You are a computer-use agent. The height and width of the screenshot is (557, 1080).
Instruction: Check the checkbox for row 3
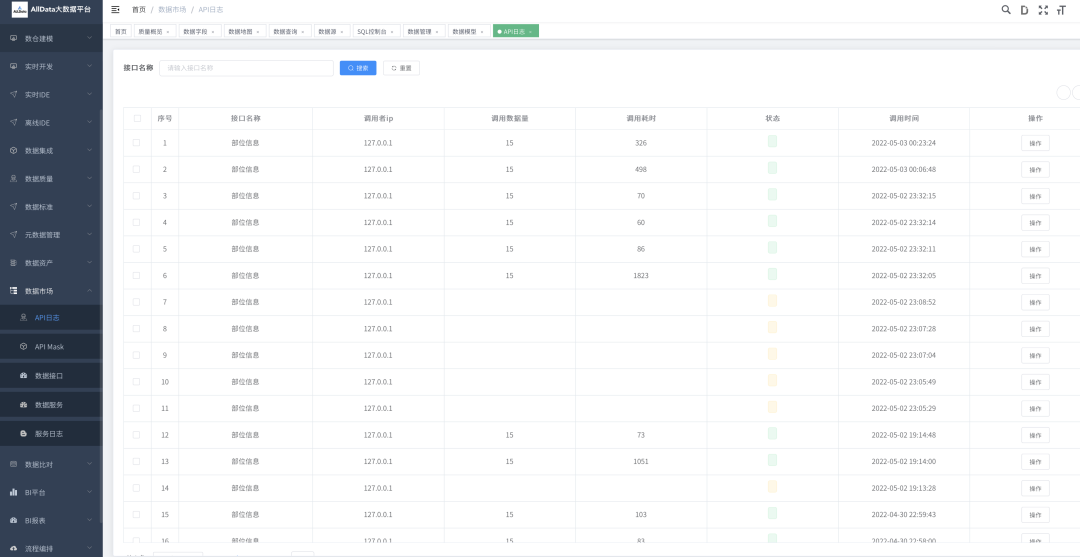137,196
